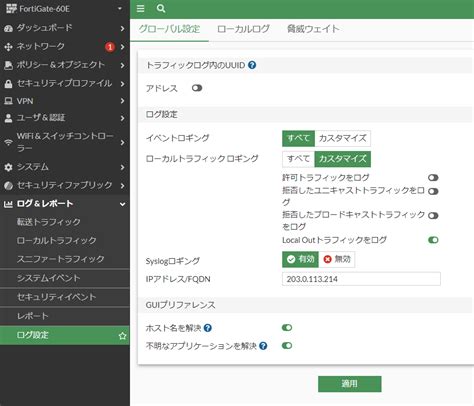Enable 許可トラフィックをログ toggle
The width and height of the screenshot is (474, 406).
(433, 178)
